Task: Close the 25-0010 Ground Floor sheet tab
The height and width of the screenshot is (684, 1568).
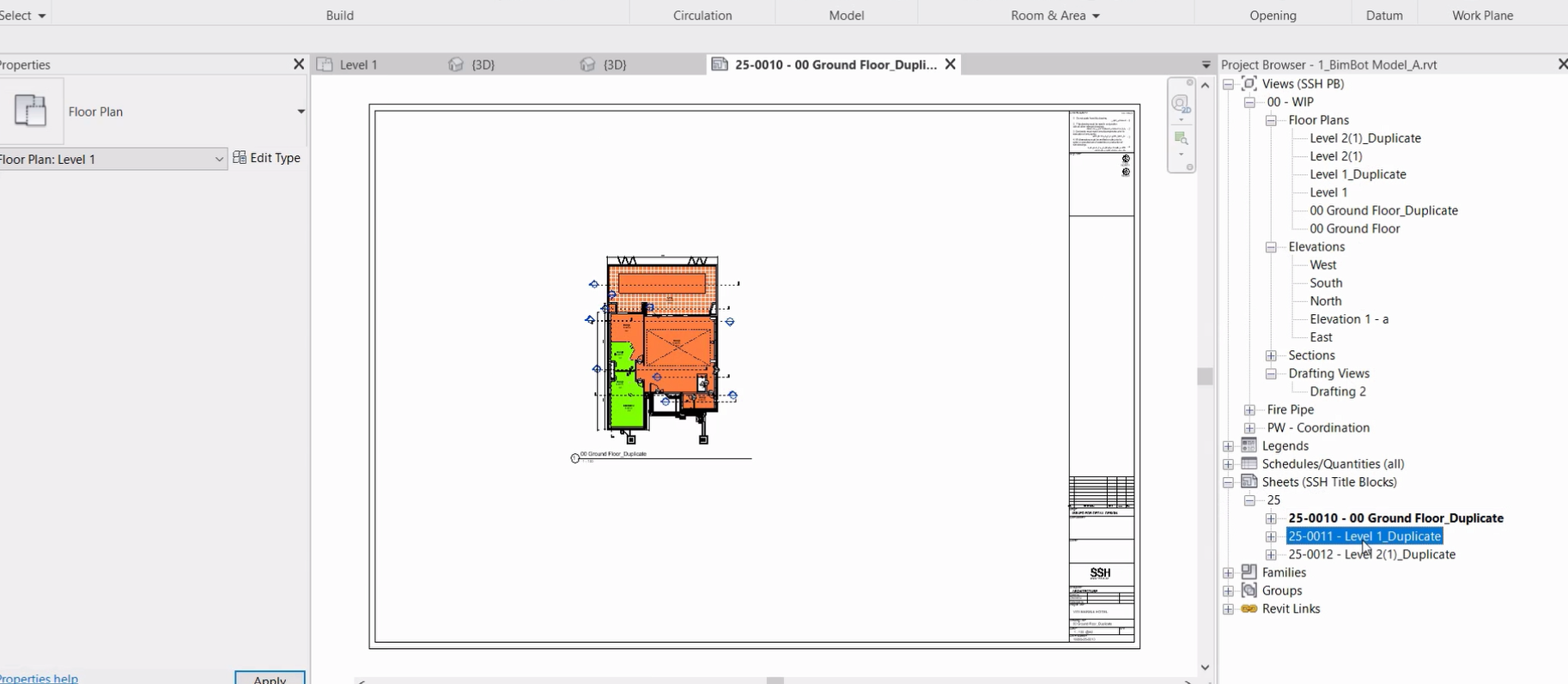Action: click(951, 64)
